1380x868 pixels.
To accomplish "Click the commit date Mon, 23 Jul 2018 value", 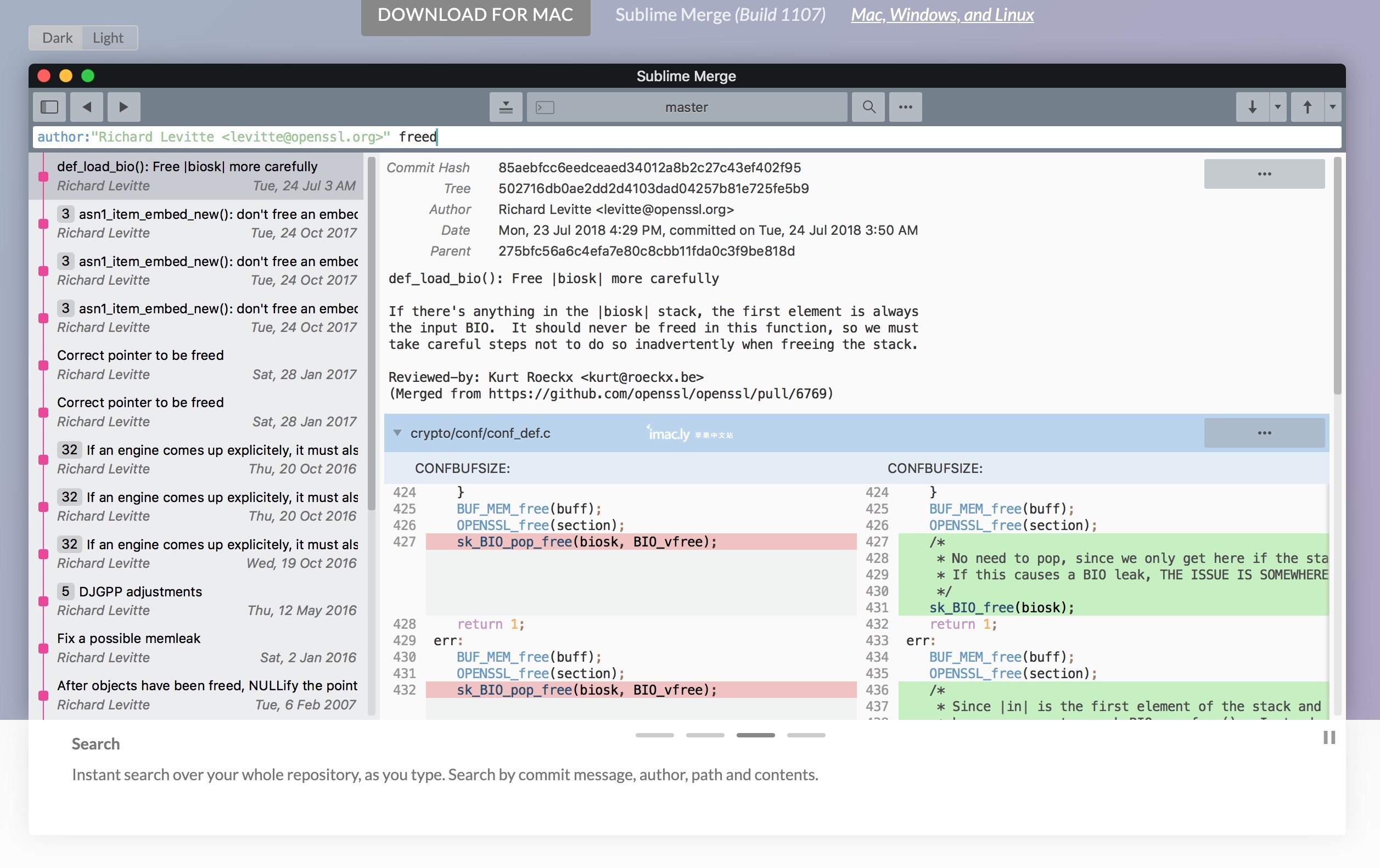I will pyautogui.click(x=708, y=230).
